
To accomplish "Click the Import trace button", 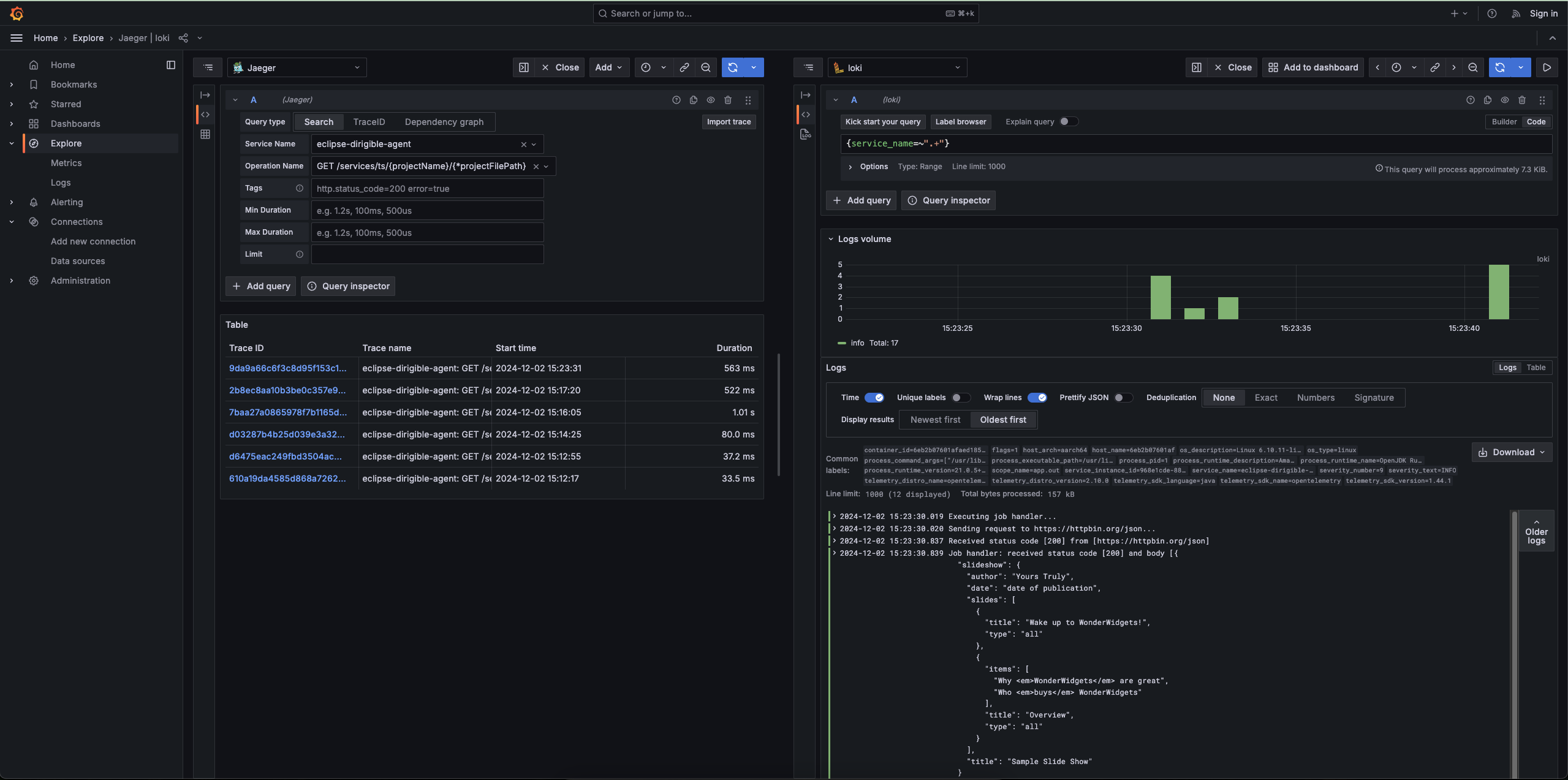I will coord(729,122).
